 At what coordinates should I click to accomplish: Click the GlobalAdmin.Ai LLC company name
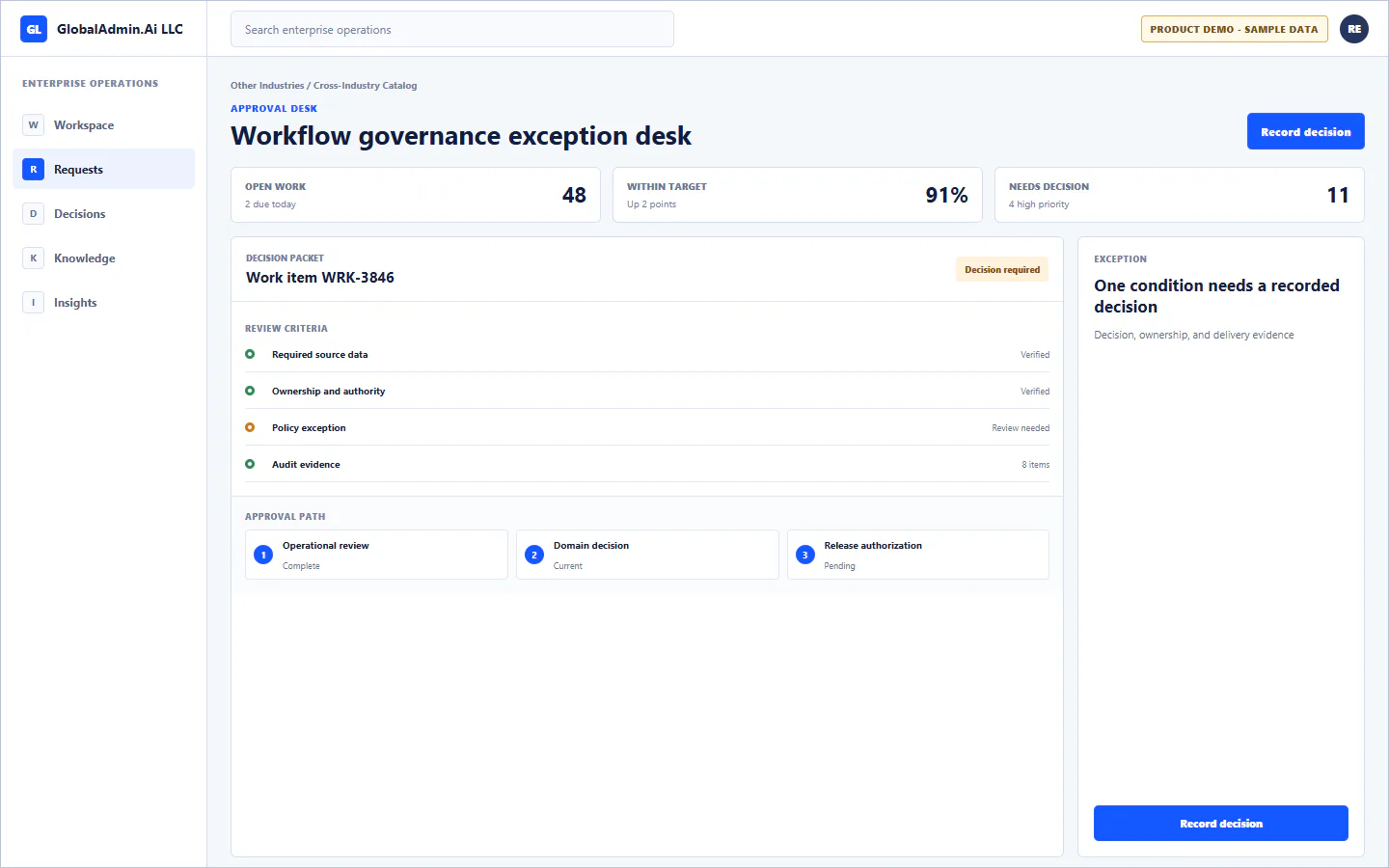tap(120, 29)
